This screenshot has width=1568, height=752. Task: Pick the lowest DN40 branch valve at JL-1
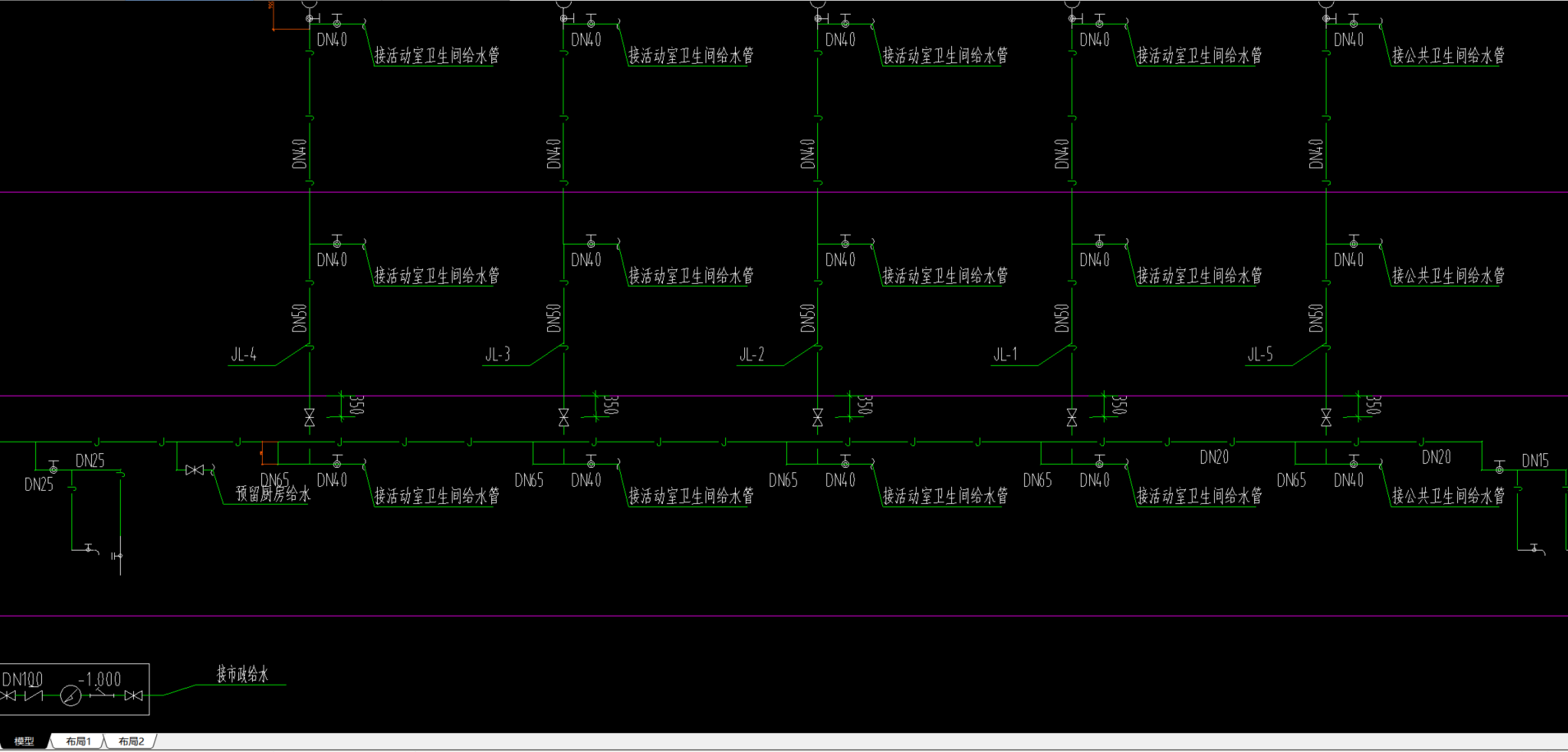[x=1099, y=461]
